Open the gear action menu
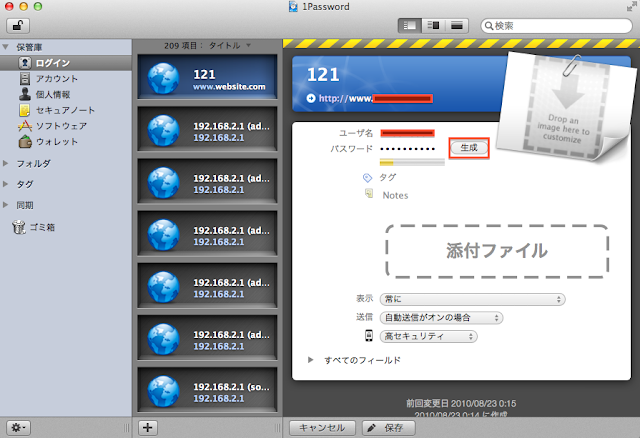This screenshot has width=640, height=438. (x=18, y=428)
